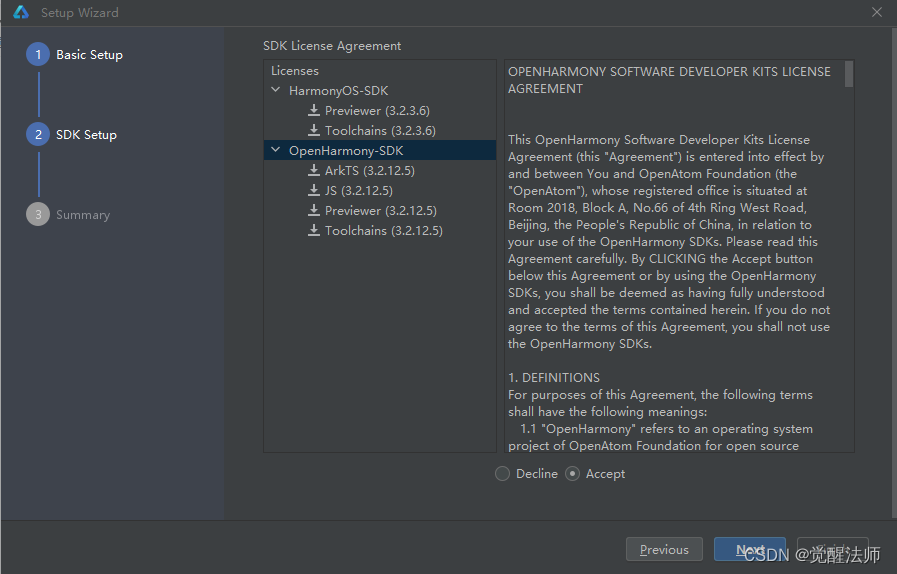Select Toolchains (3.2.3.6) license item
Image resolution: width=897 pixels, height=574 pixels.
coord(380,130)
